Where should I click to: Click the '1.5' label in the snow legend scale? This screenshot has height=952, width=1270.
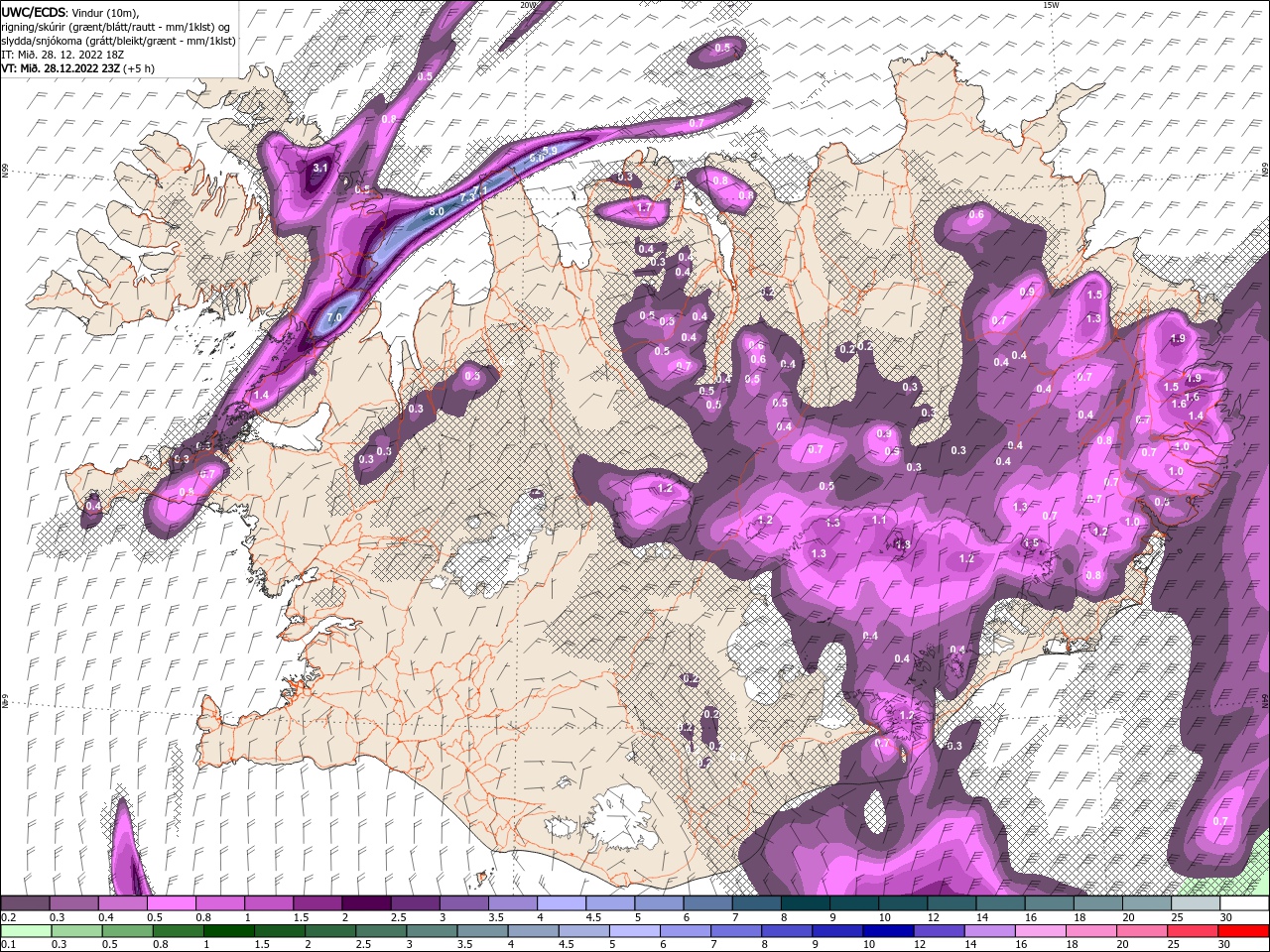(301, 917)
